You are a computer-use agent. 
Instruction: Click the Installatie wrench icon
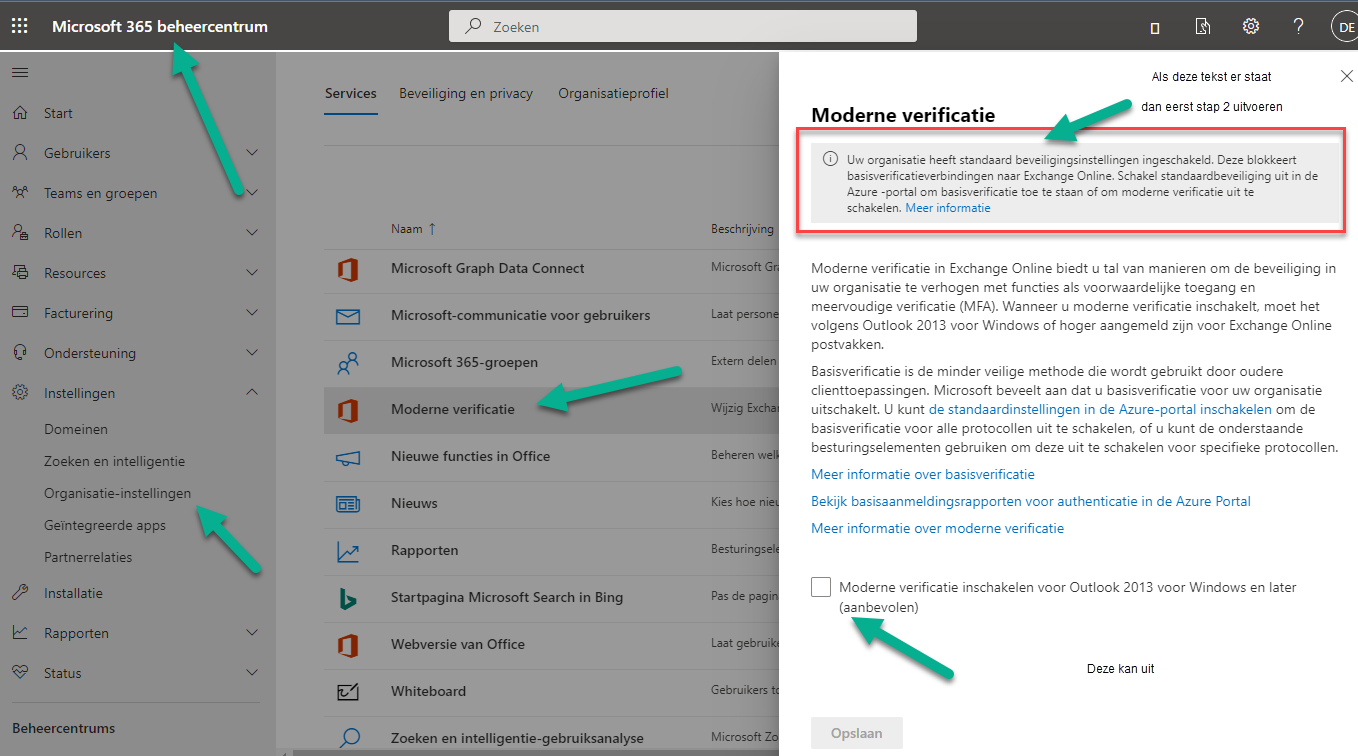point(20,593)
